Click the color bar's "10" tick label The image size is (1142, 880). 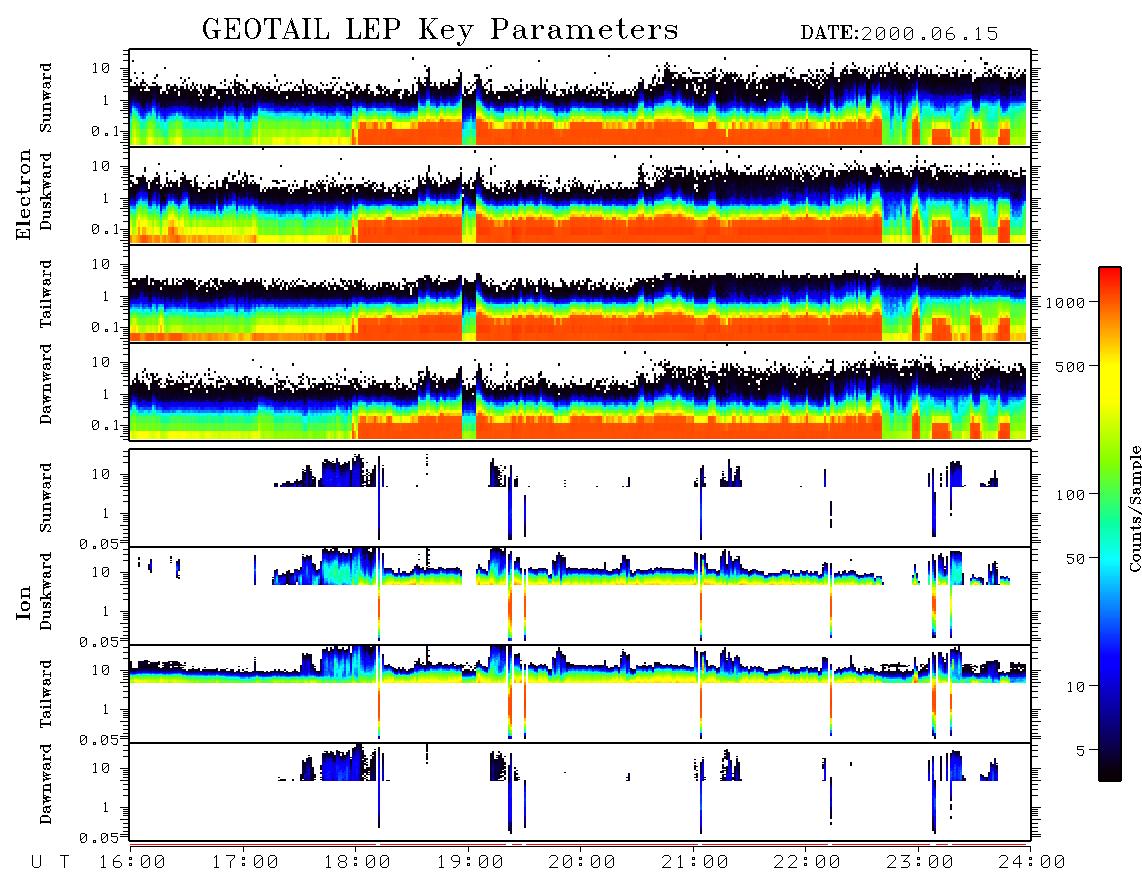click(x=1075, y=687)
